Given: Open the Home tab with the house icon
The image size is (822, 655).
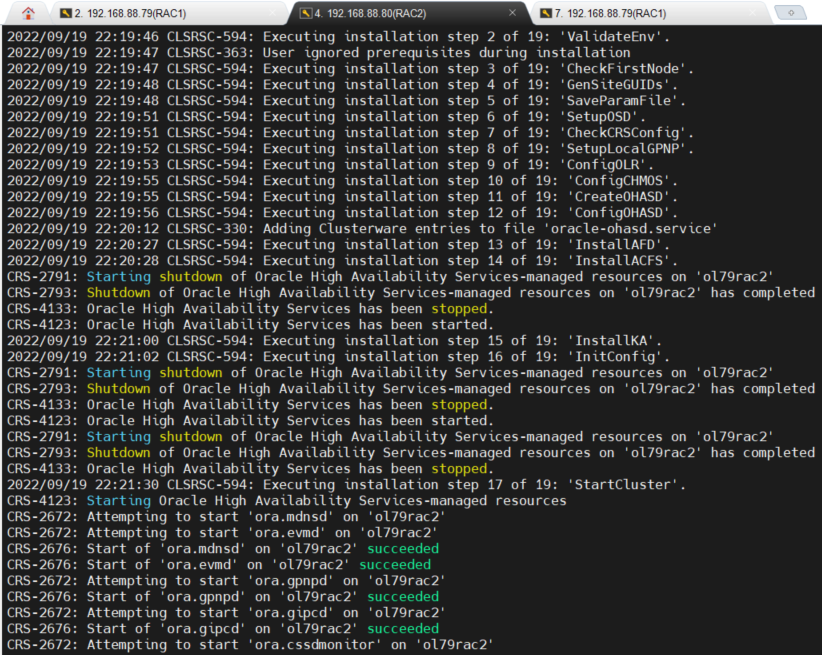Looking at the screenshot, I should 28,13.
